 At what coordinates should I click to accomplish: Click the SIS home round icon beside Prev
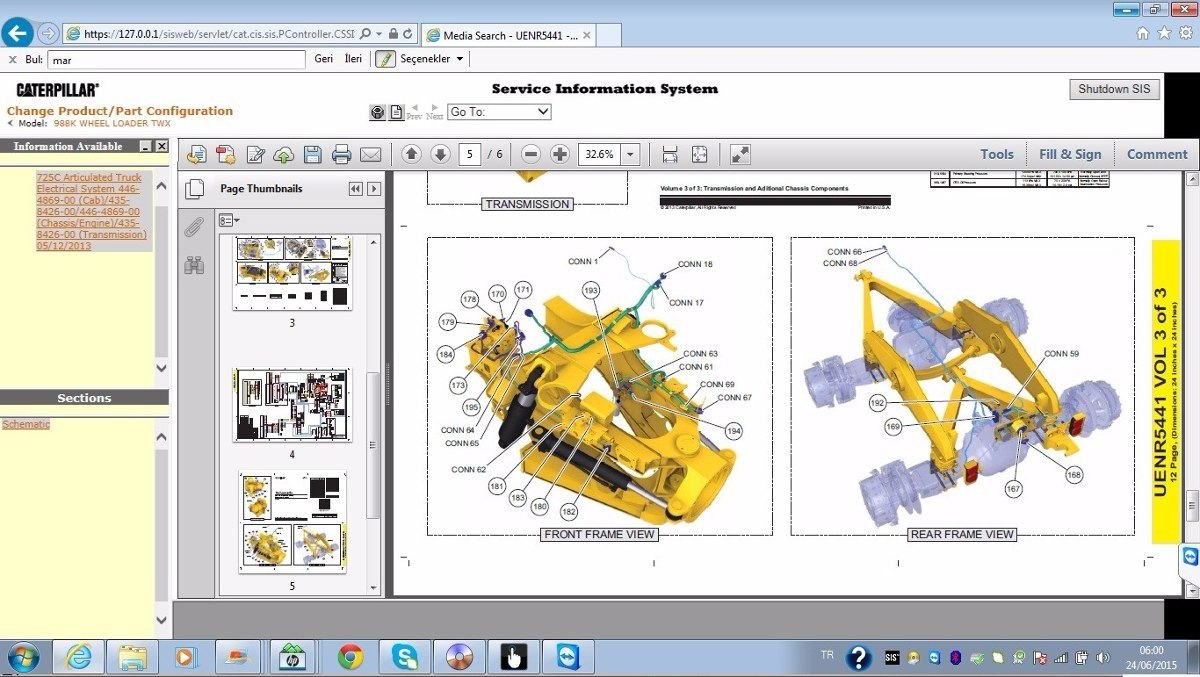[x=377, y=112]
